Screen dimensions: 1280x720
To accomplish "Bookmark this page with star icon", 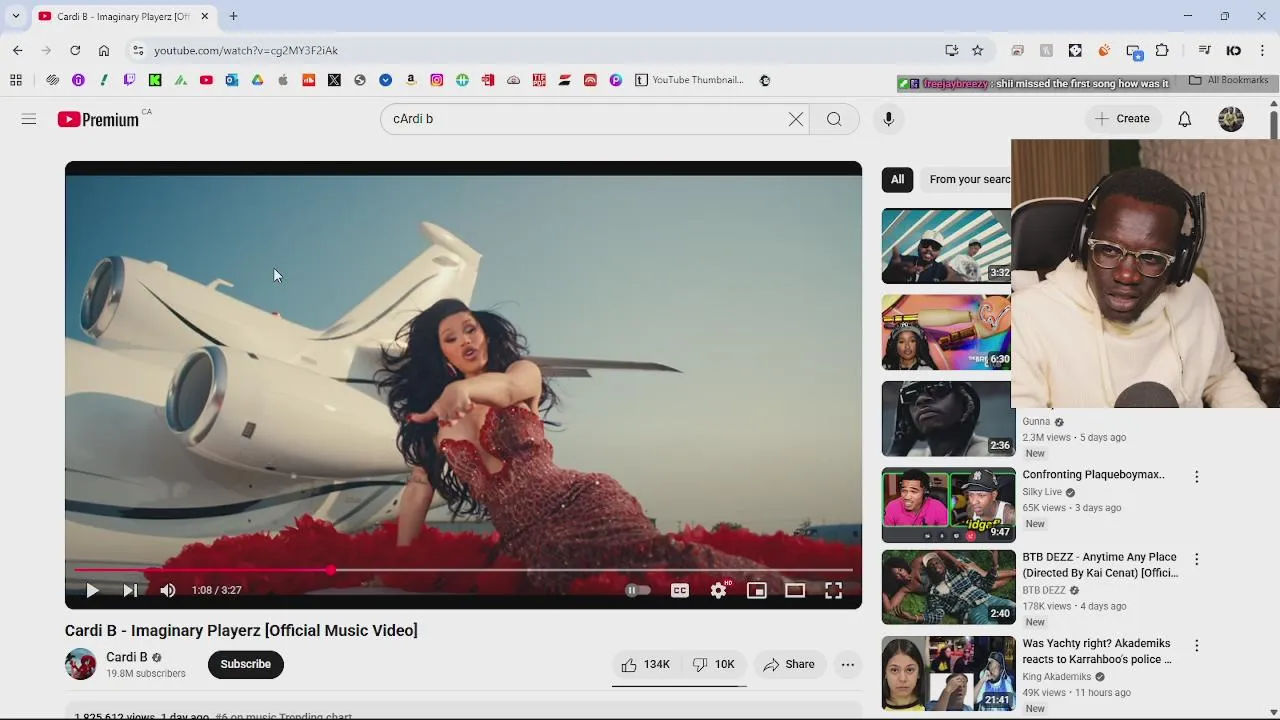I will point(978,50).
